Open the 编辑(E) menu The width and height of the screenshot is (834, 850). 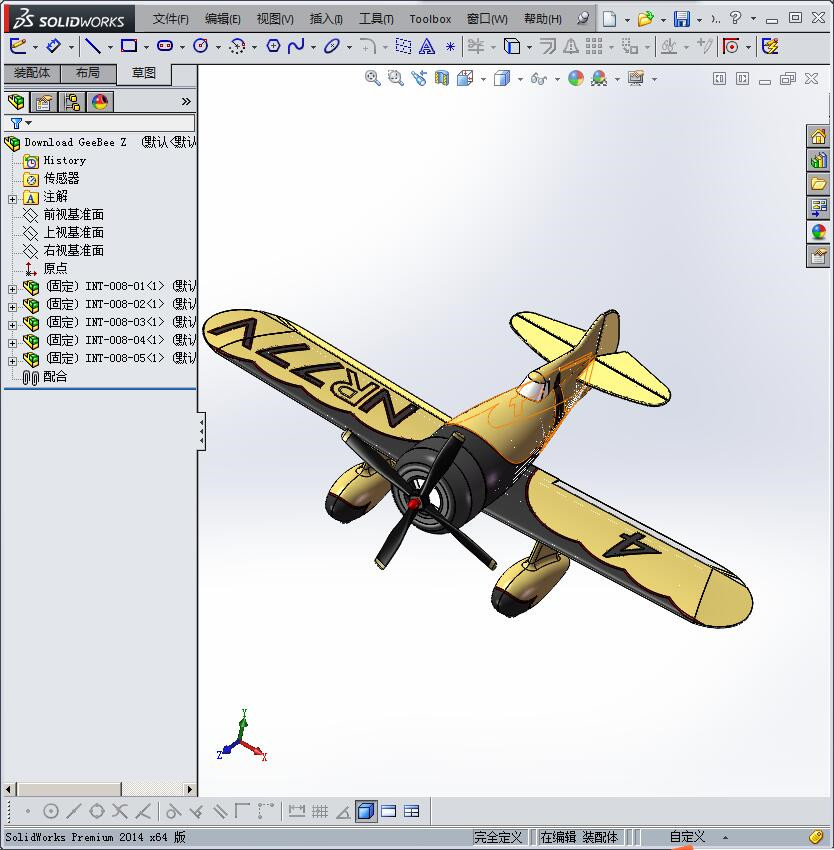[x=222, y=19]
